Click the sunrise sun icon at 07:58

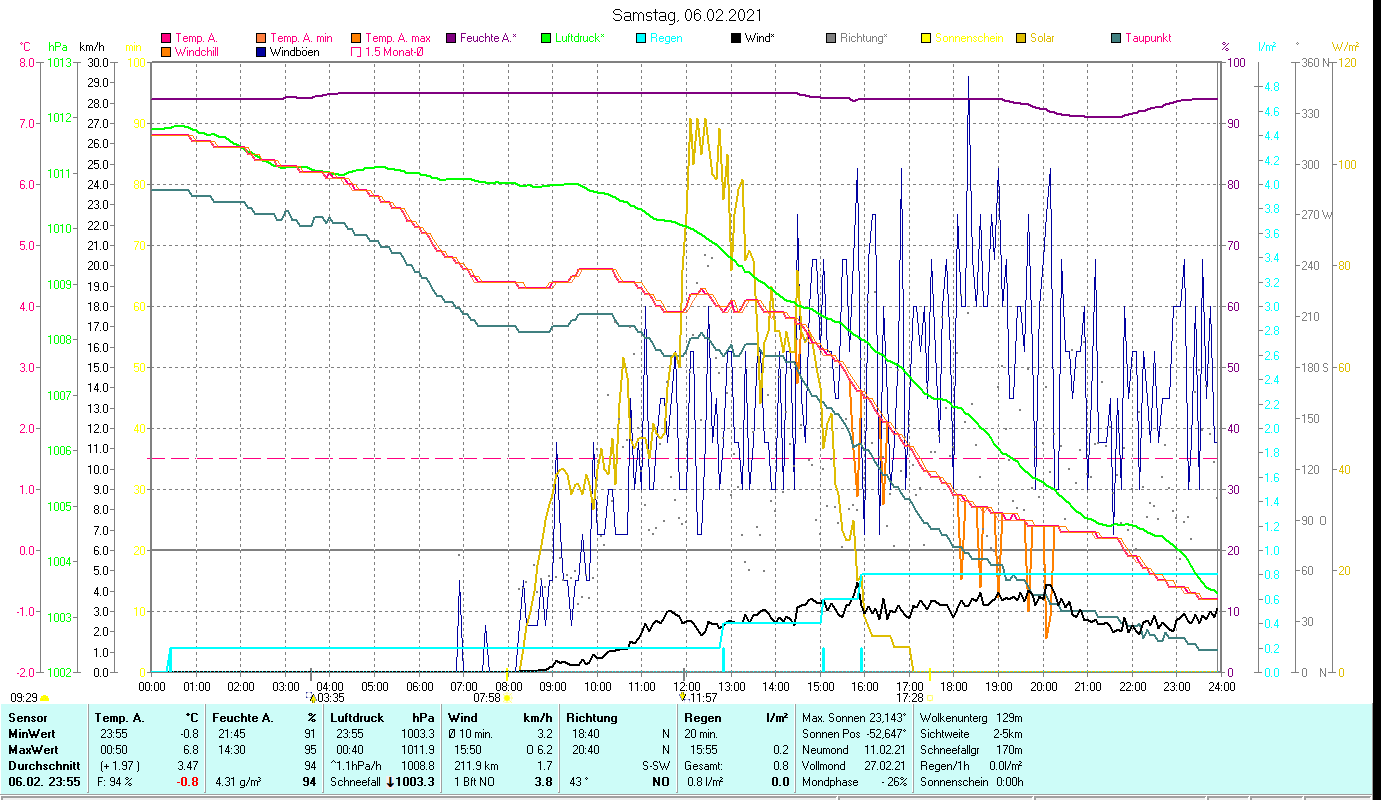[507, 698]
